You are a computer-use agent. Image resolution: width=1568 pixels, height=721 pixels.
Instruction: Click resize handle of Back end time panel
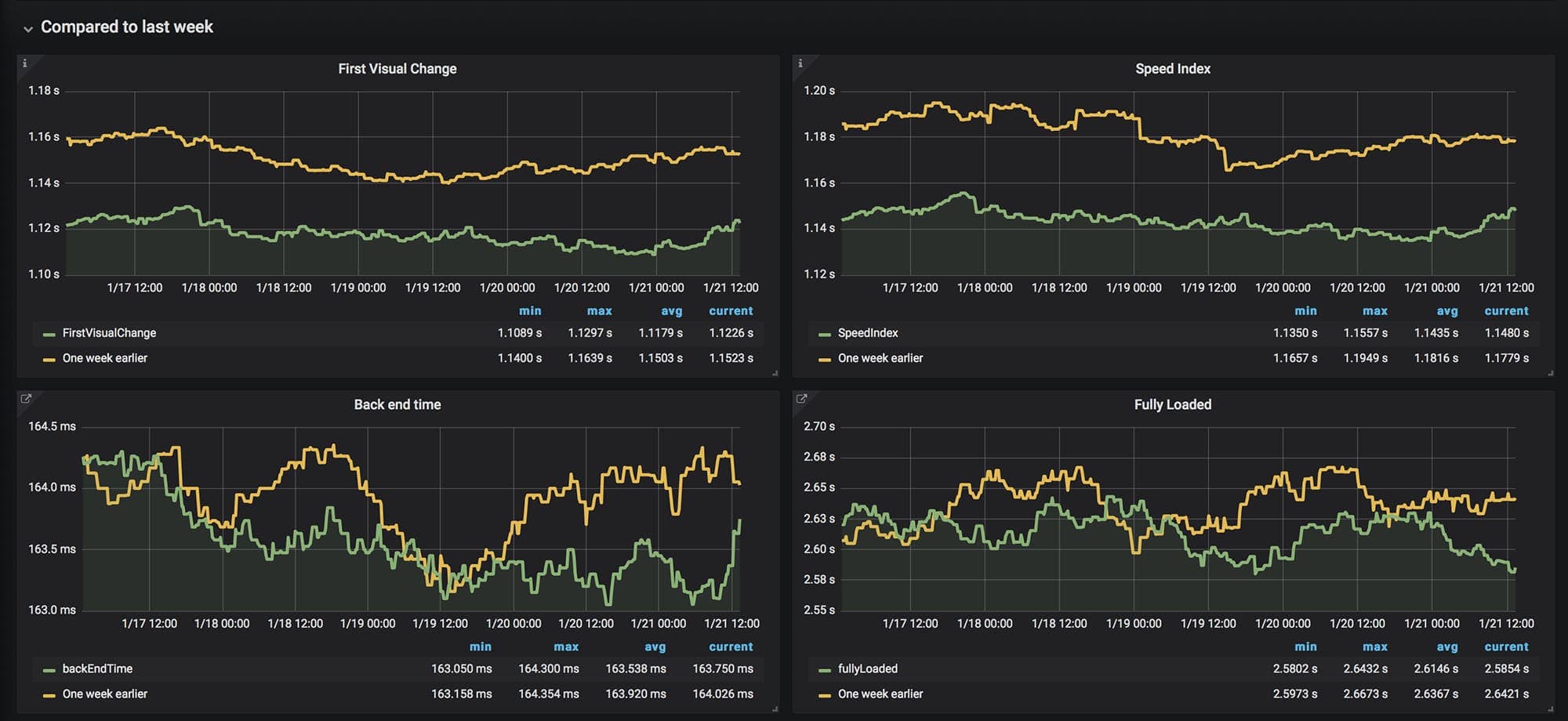pyautogui.click(x=775, y=708)
